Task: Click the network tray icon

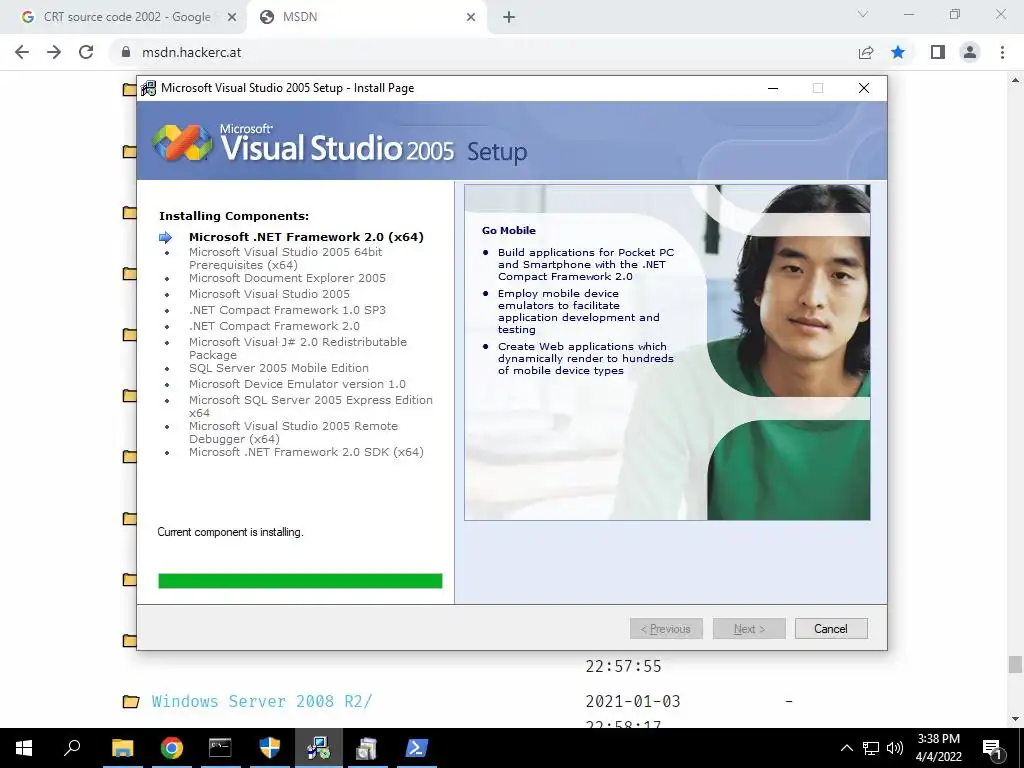Action: tap(871, 748)
